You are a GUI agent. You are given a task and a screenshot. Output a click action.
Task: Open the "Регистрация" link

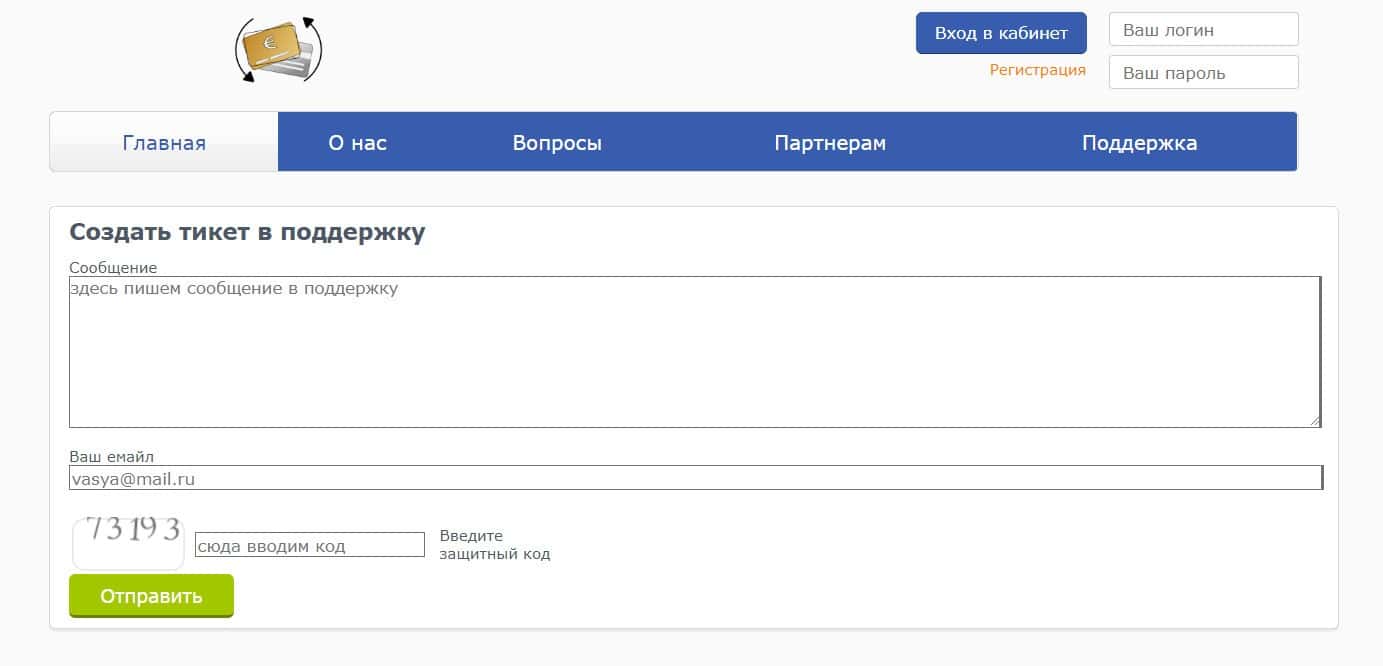coord(1037,70)
